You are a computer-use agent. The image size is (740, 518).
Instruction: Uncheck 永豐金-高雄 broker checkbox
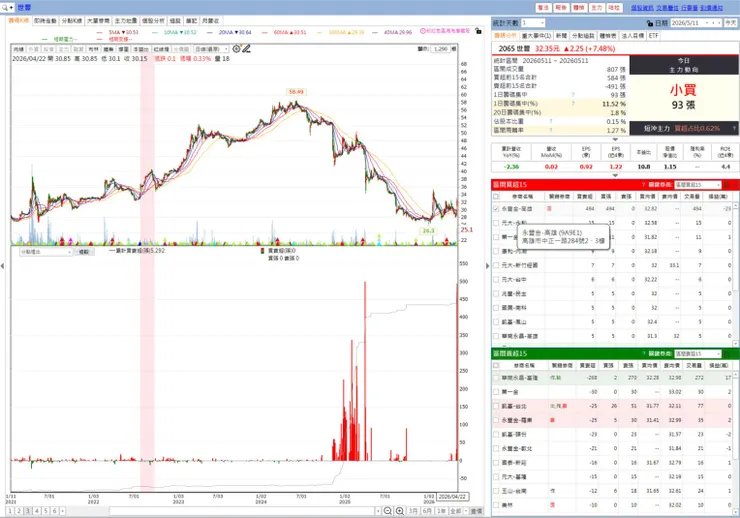496,209
